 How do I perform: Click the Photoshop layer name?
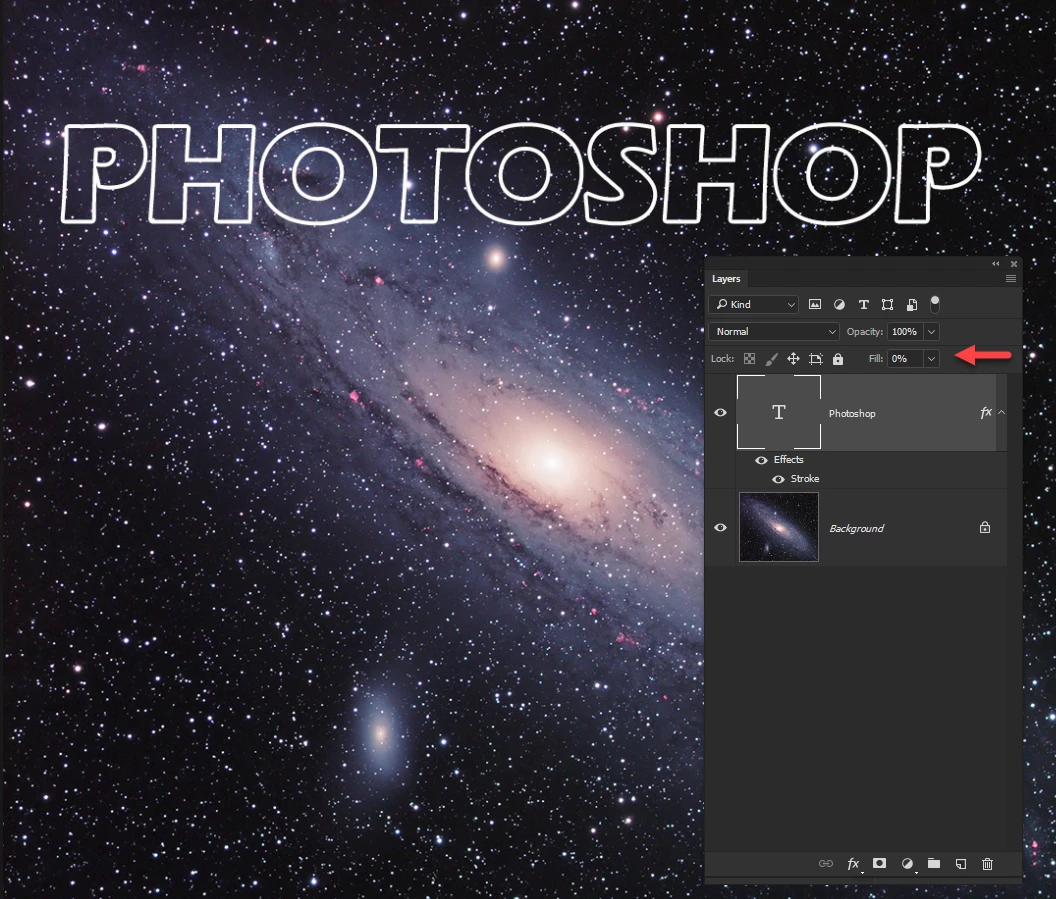[x=852, y=413]
